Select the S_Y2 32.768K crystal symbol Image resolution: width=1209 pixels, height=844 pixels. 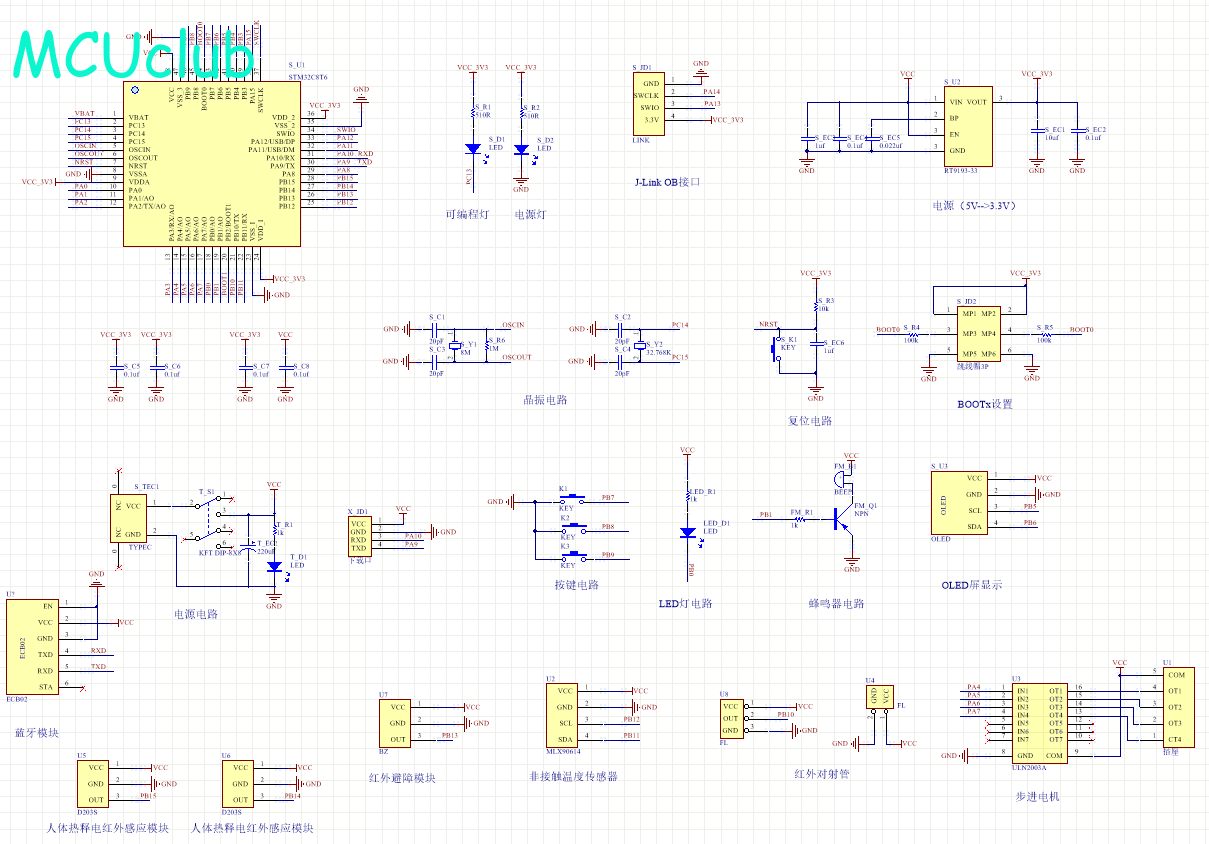(636, 345)
